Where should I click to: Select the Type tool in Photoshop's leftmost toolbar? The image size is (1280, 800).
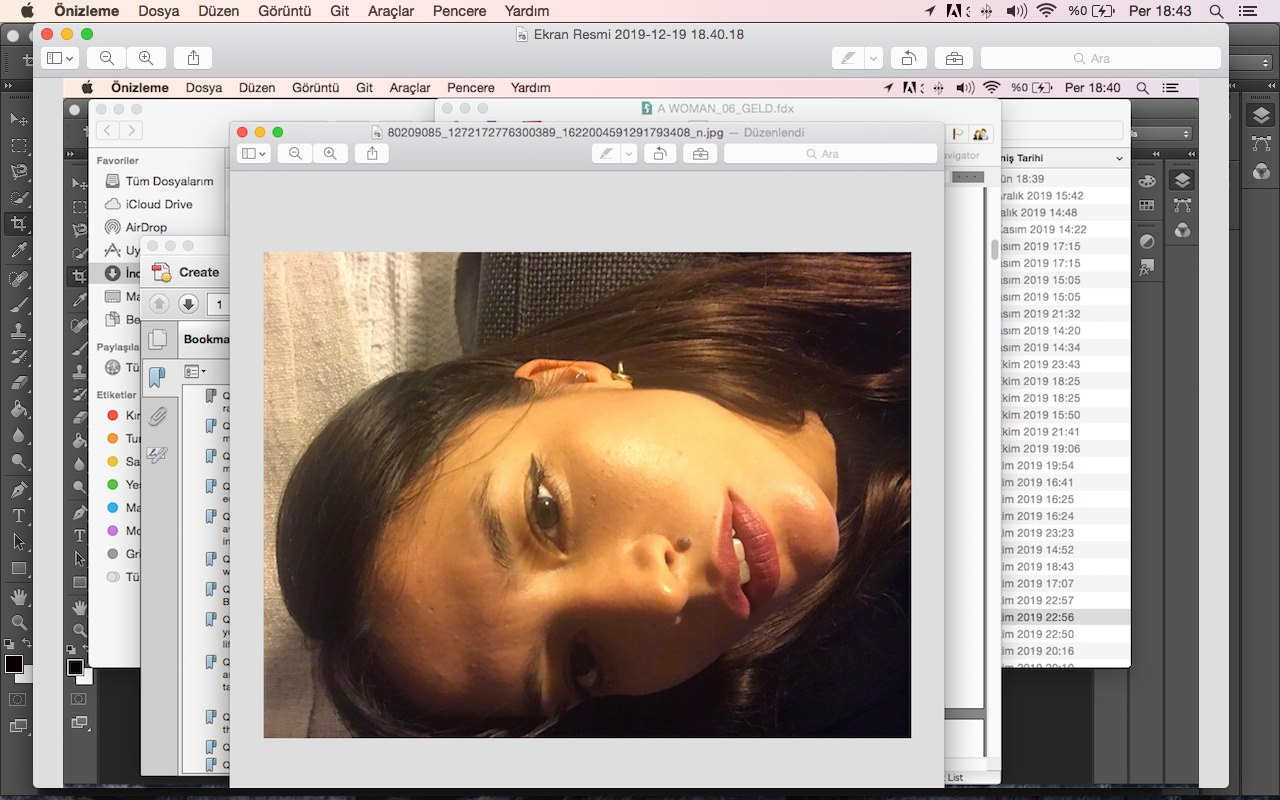(x=18, y=516)
